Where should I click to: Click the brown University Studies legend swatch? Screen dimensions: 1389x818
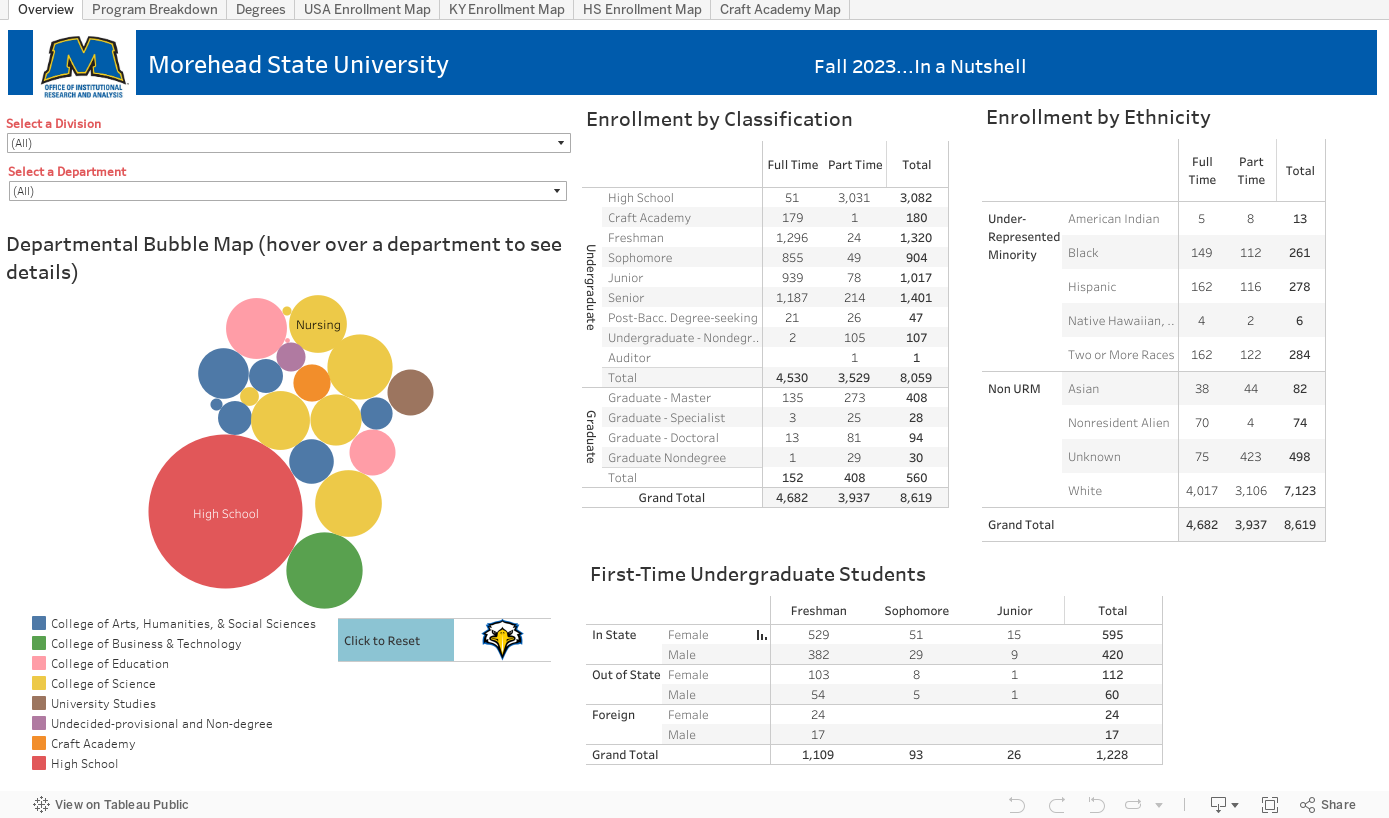click(39, 703)
